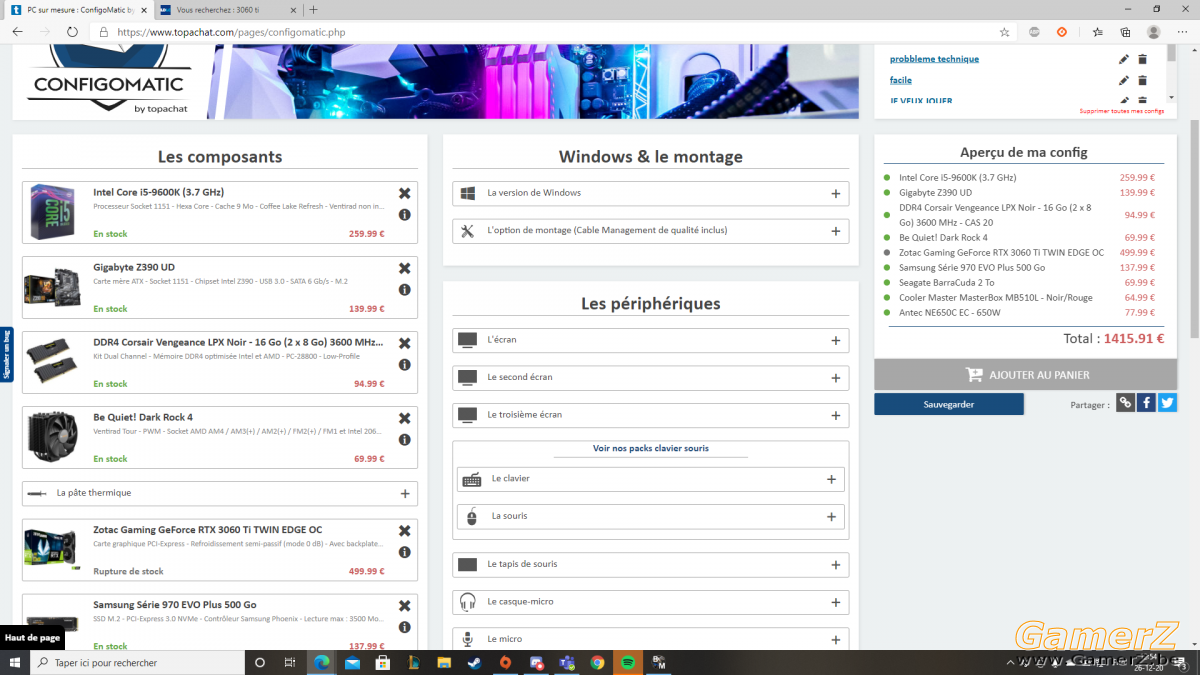Open Google Chrome from the taskbar
Image resolution: width=1200 pixels, height=675 pixels.
tap(597, 662)
